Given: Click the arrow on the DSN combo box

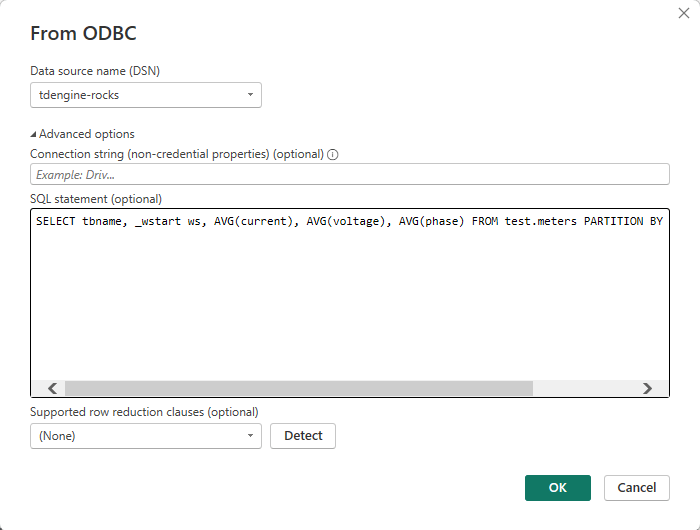Looking at the screenshot, I should coord(249,95).
